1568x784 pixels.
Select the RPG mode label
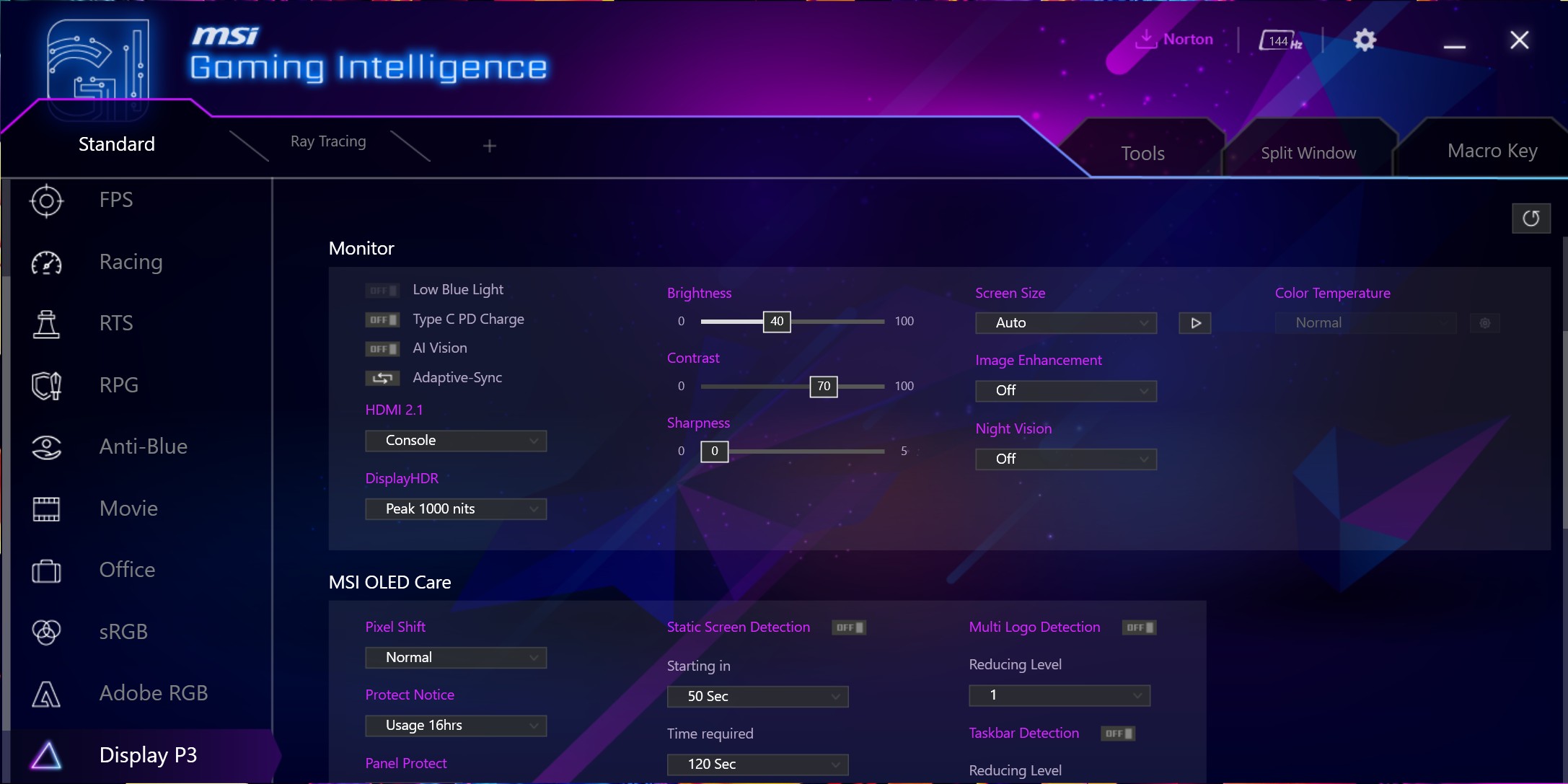[x=119, y=385]
